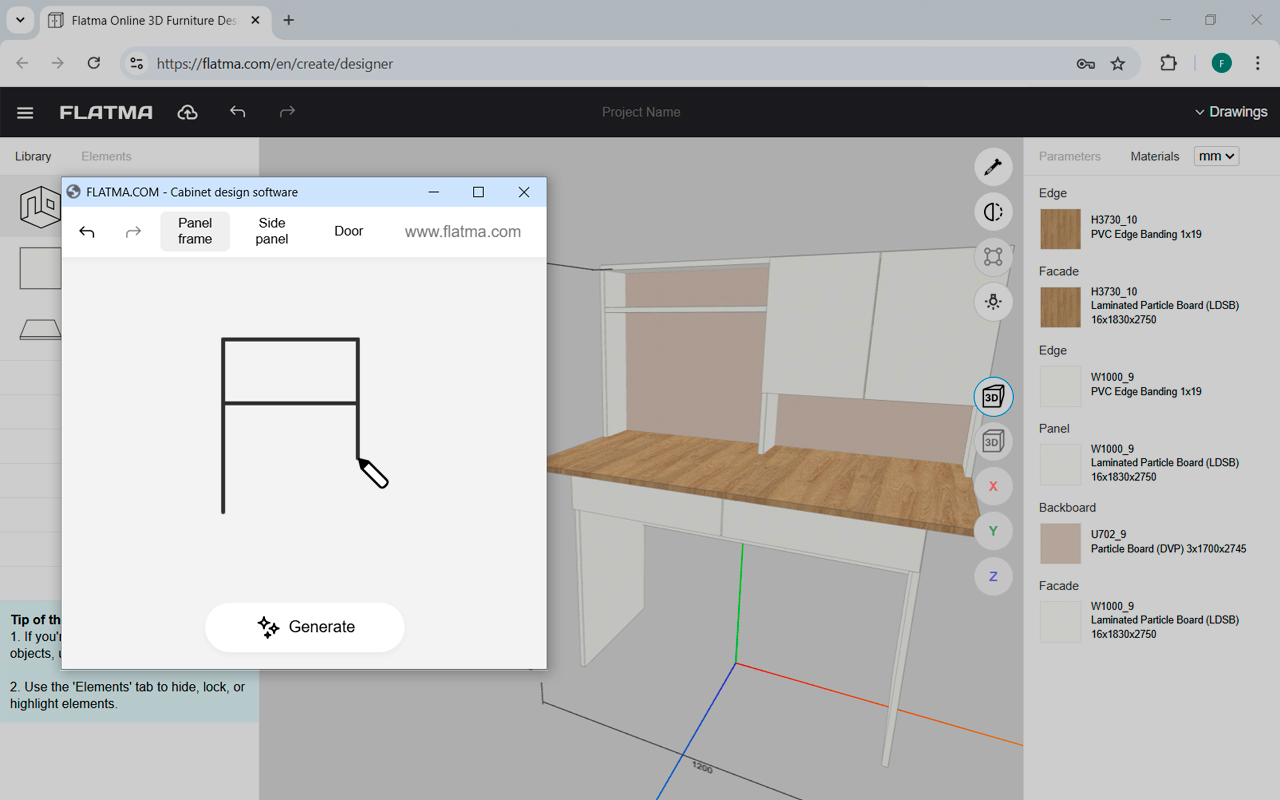The image size is (1280, 800).
Task: Click the cloud save icon
Action: point(187,112)
